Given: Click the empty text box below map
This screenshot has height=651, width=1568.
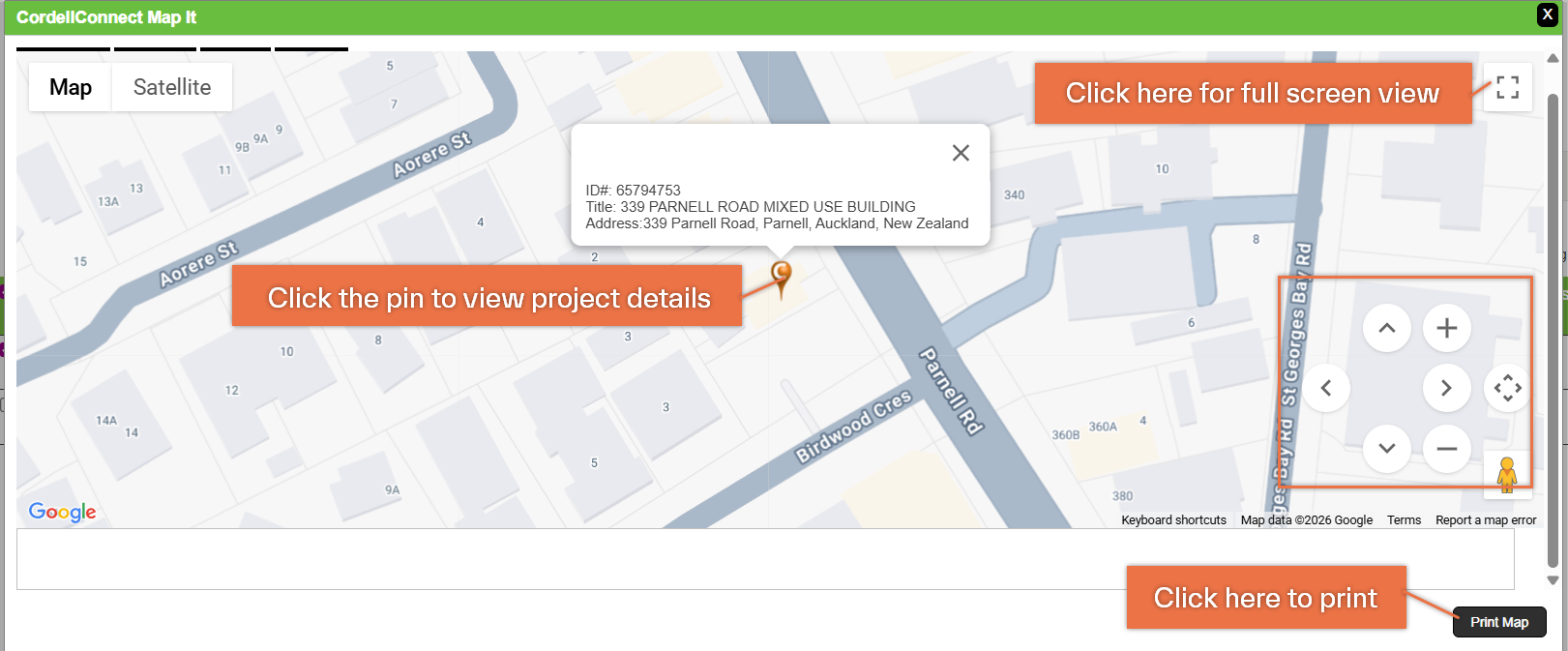Looking at the screenshot, I should tap(765, 559).
